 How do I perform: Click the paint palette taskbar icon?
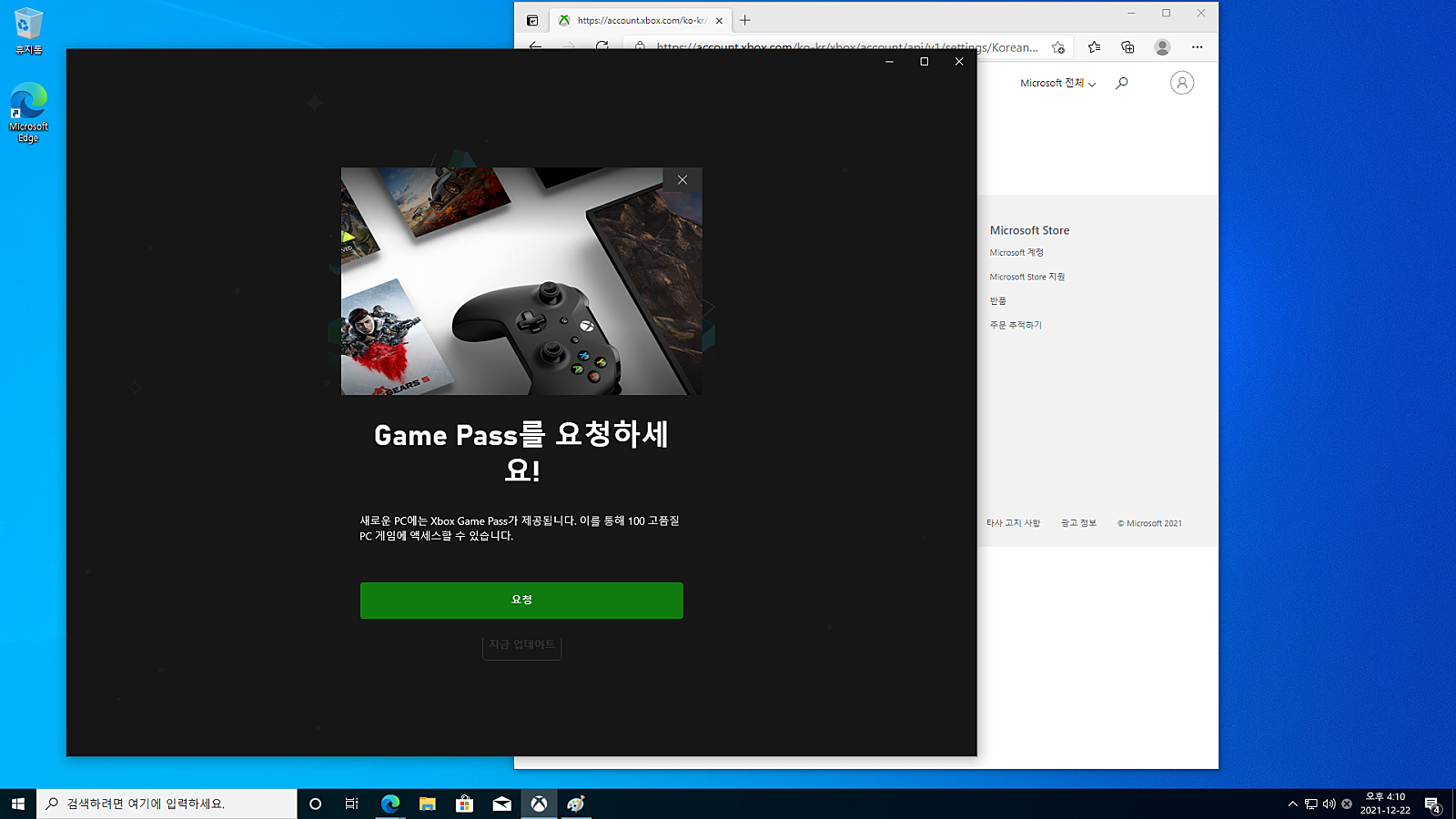(576, 804)
